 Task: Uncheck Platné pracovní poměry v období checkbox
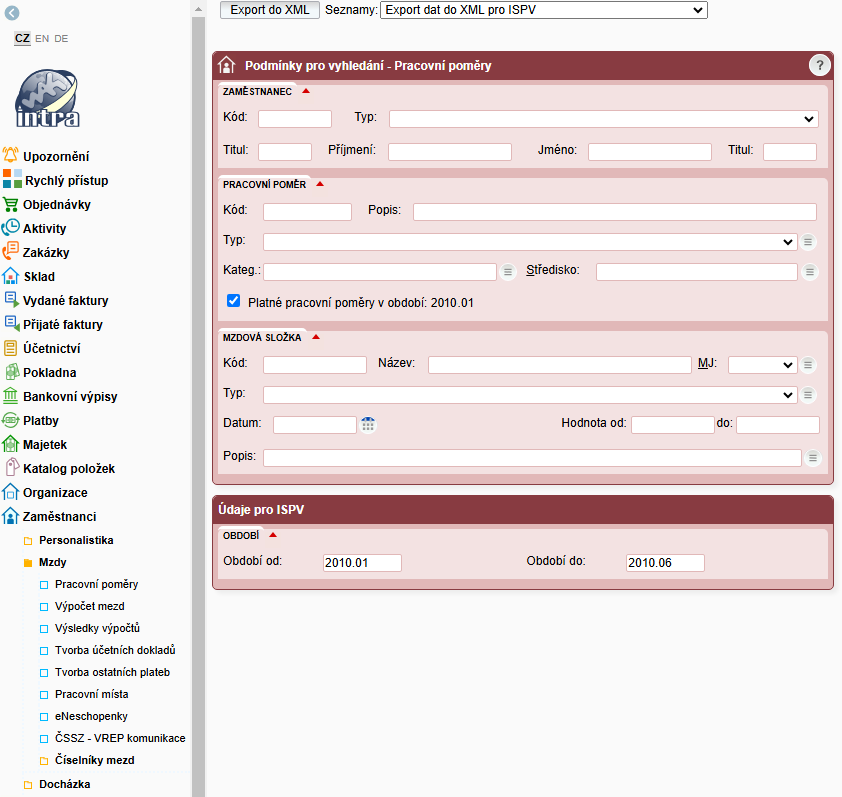234,300
